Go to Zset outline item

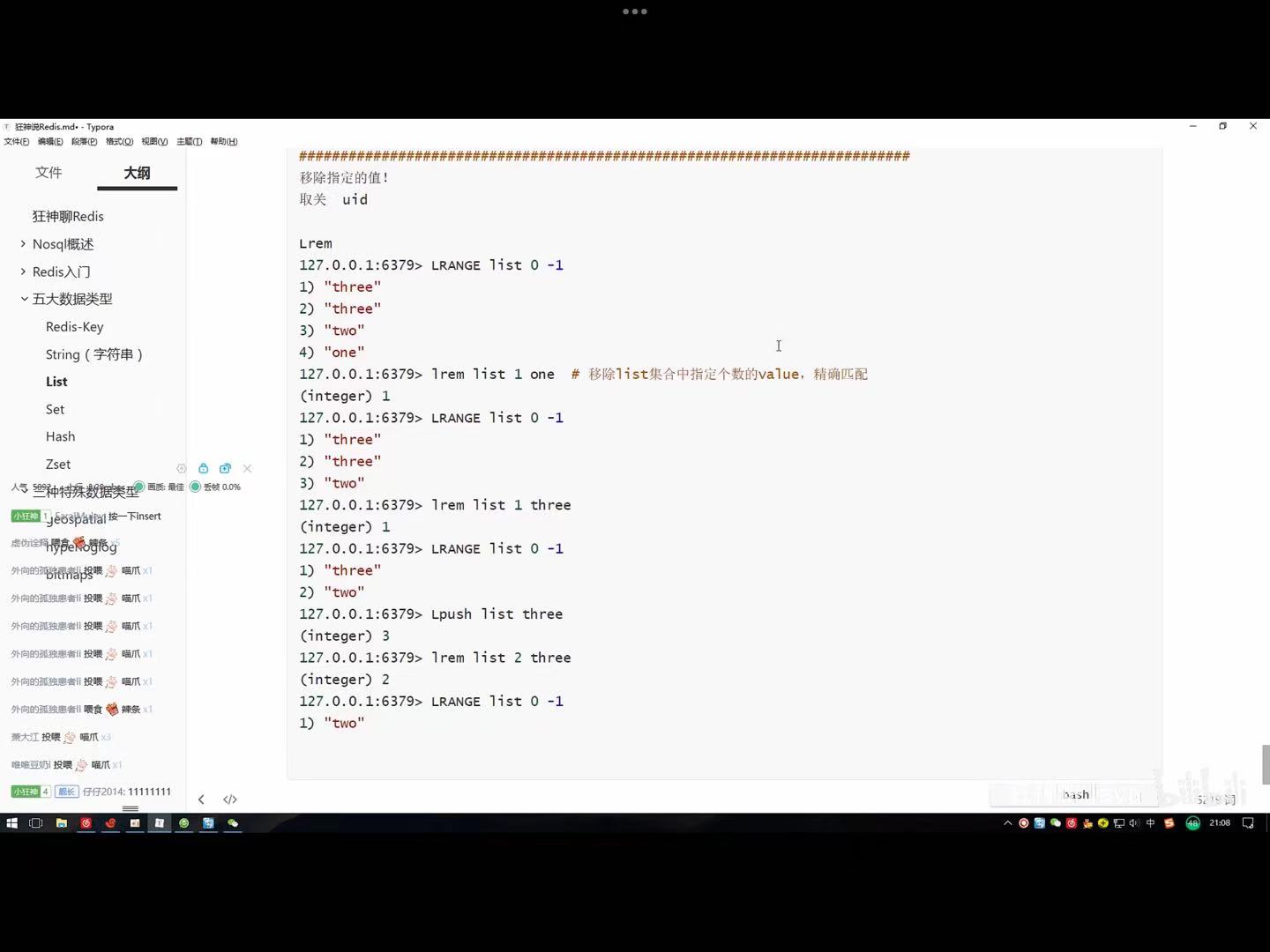[58, 464]
